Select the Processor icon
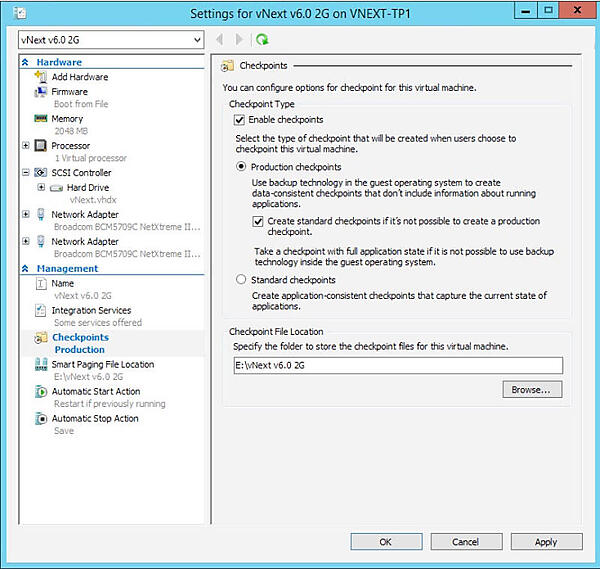 [41, 145]
